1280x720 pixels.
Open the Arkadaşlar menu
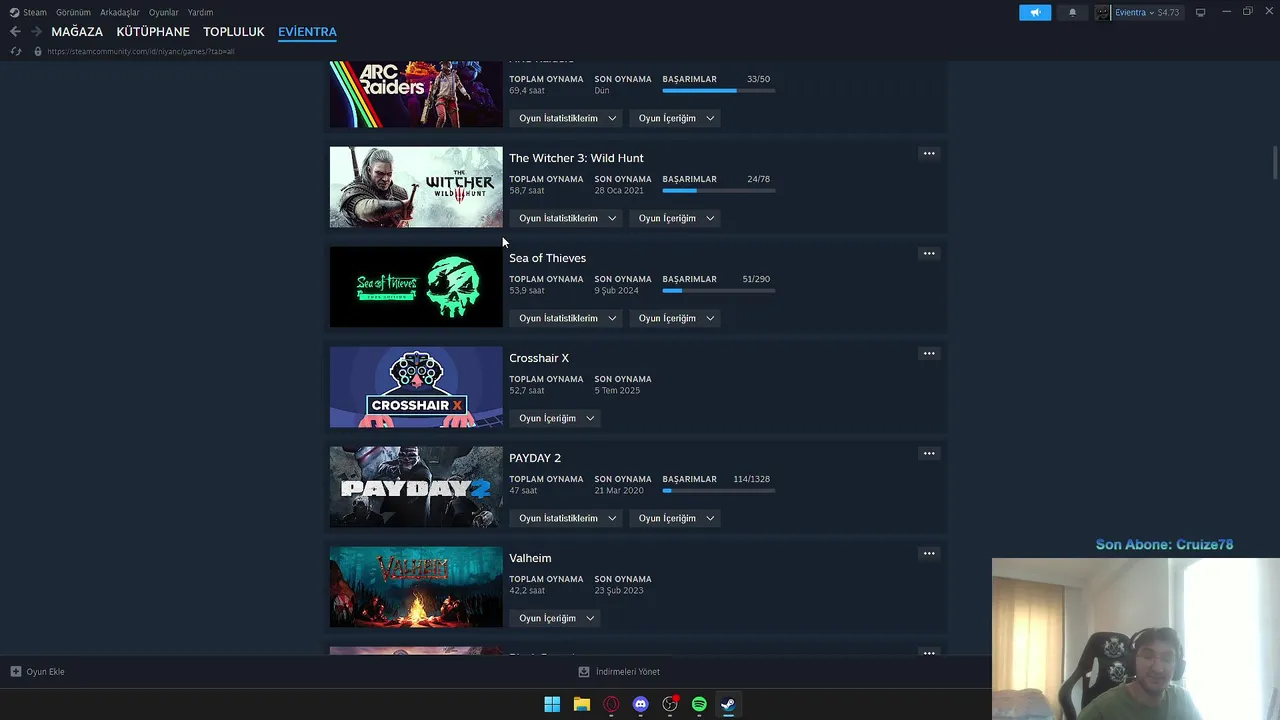(x=120, y=12)
